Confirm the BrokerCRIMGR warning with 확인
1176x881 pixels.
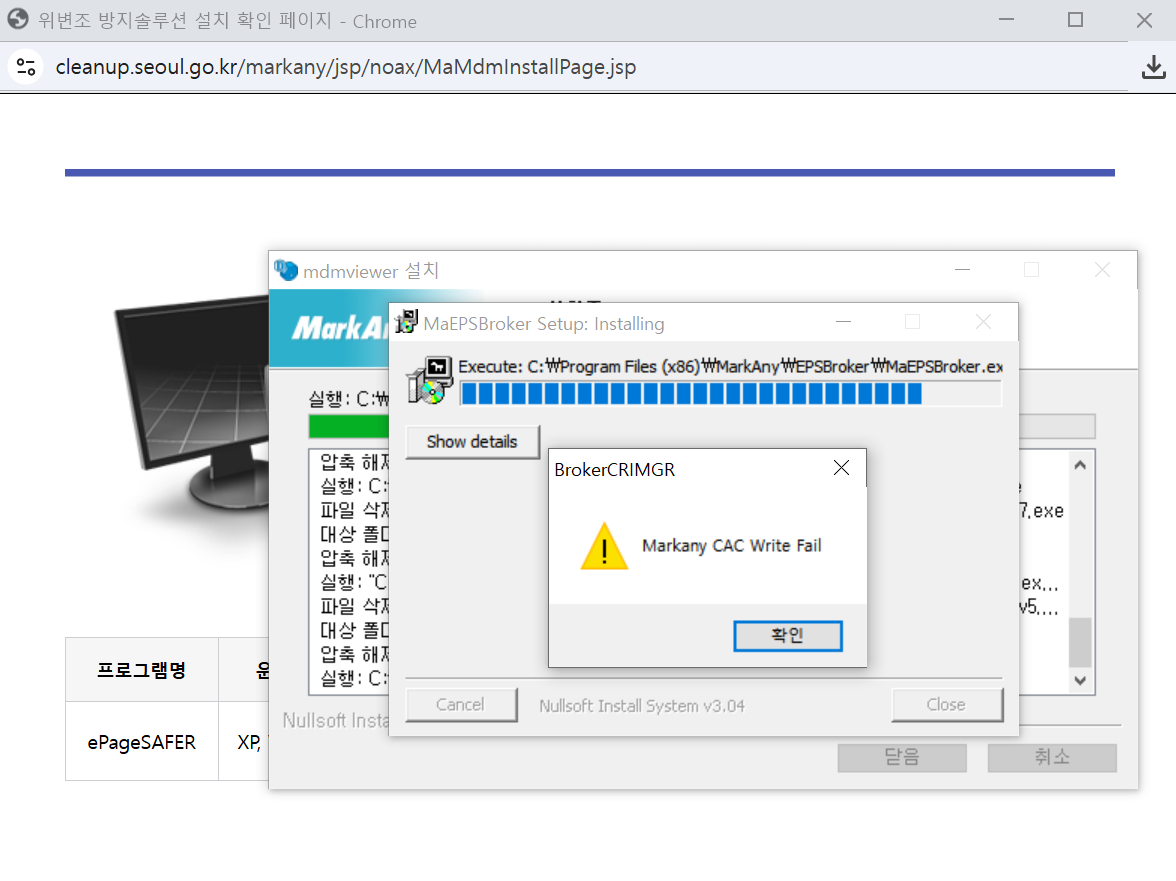click(x=788, y=636)
